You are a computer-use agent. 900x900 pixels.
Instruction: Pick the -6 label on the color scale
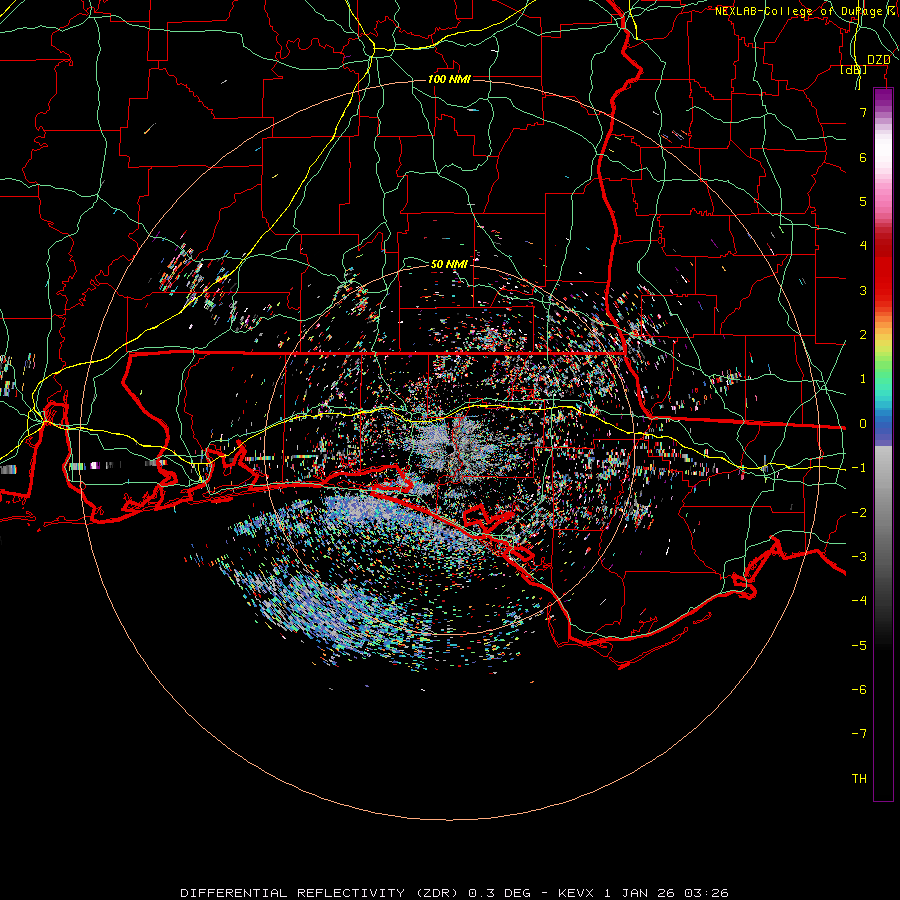point(859,690)
